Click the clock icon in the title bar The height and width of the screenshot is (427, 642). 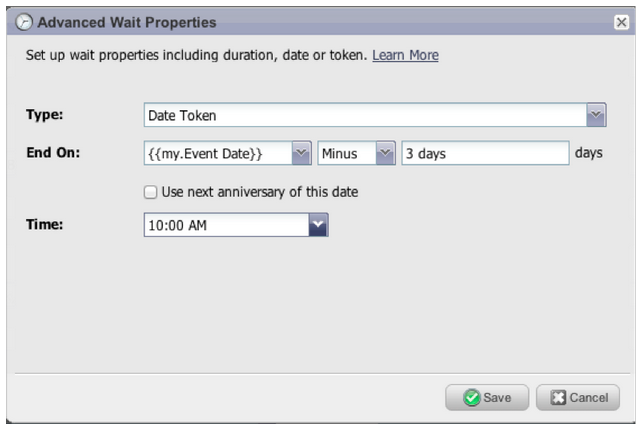coord(24,22)
